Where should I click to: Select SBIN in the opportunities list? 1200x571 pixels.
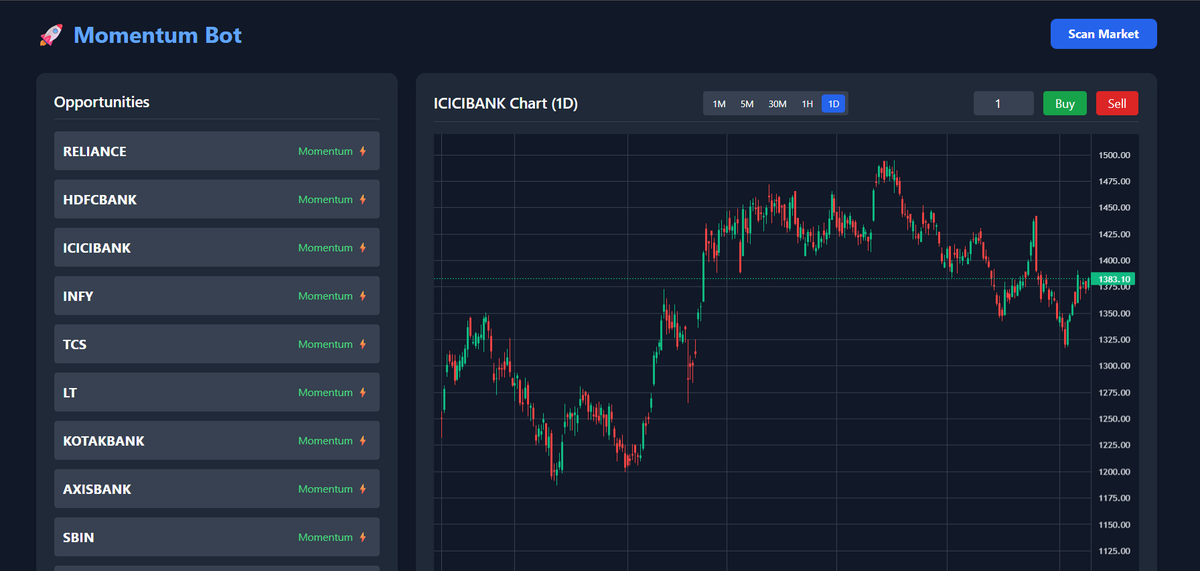[x=217, y=537]
